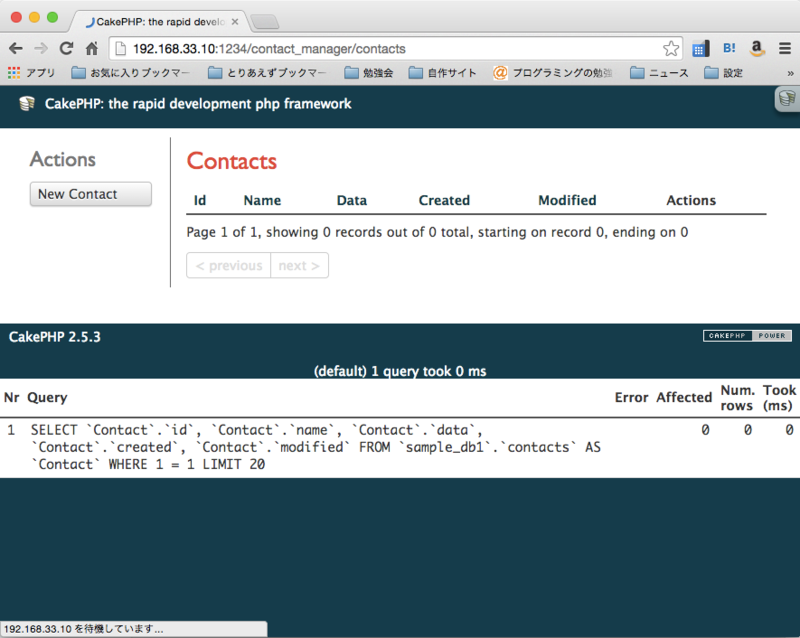The width and height of the screenshot is (800, 638).
Task: Click the 'Error' column header in query log
Action: coord(632,397)
